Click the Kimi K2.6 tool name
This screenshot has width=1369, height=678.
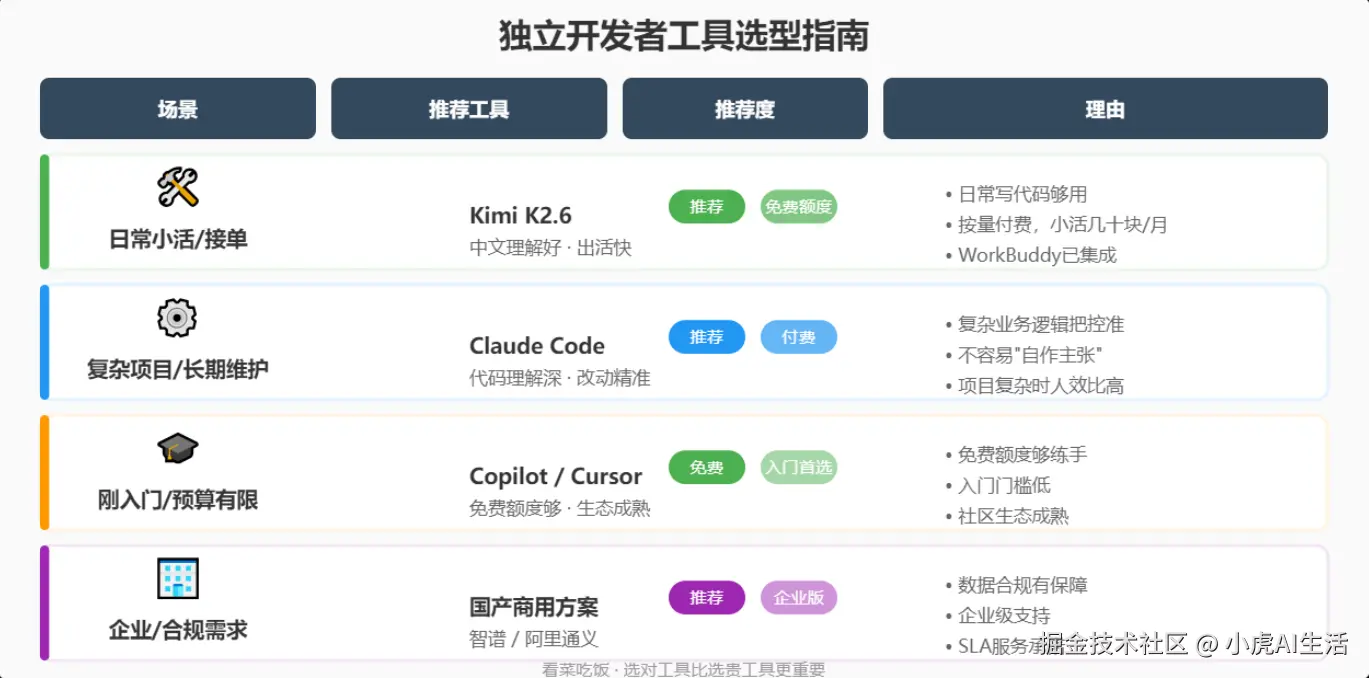tap(520, 216)
